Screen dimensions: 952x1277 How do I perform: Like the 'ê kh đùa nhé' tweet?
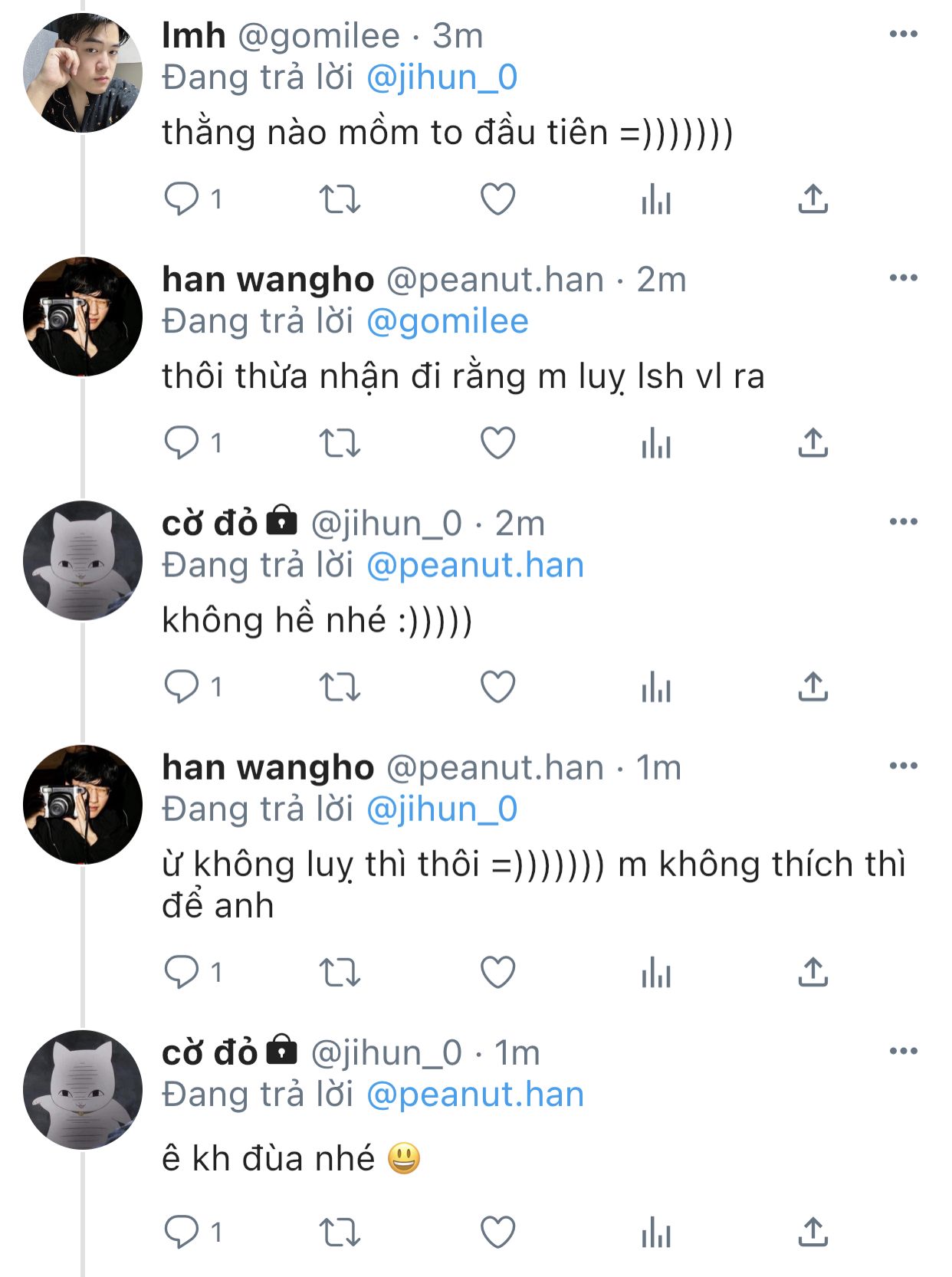click(497, 1233)
